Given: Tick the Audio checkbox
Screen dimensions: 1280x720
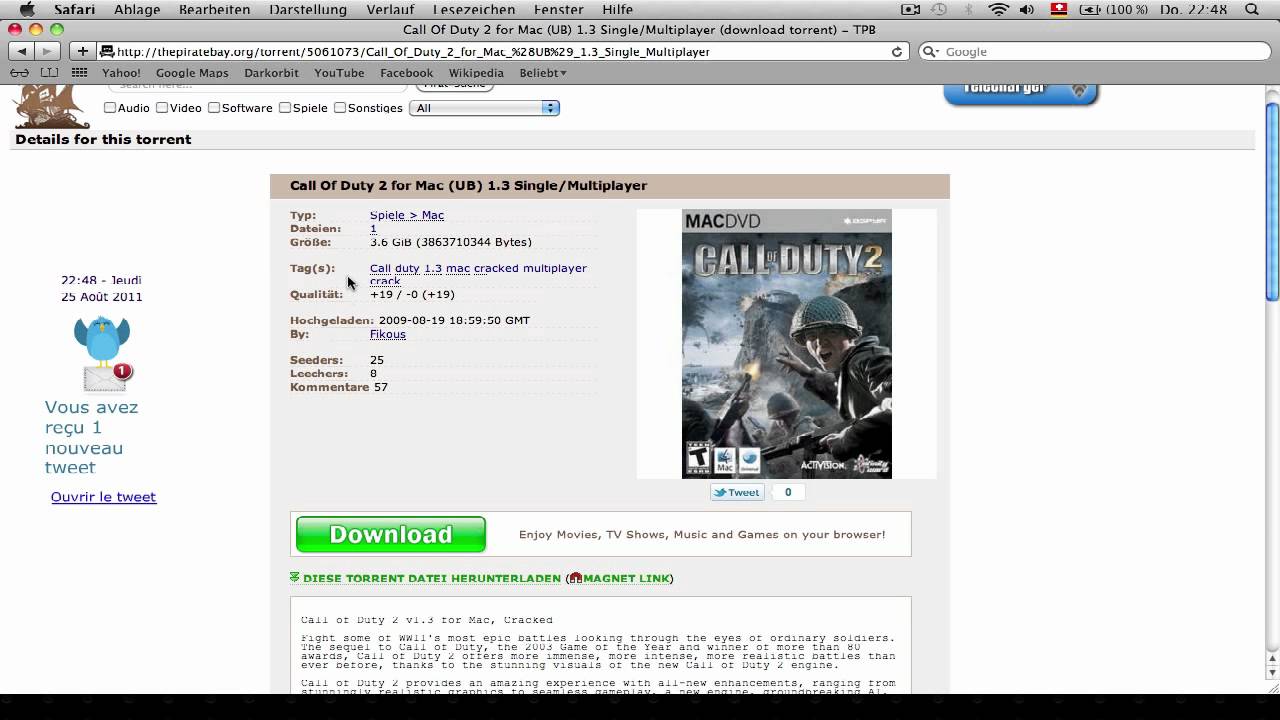Looking at the screenshot, I should (x=110, y=108).
